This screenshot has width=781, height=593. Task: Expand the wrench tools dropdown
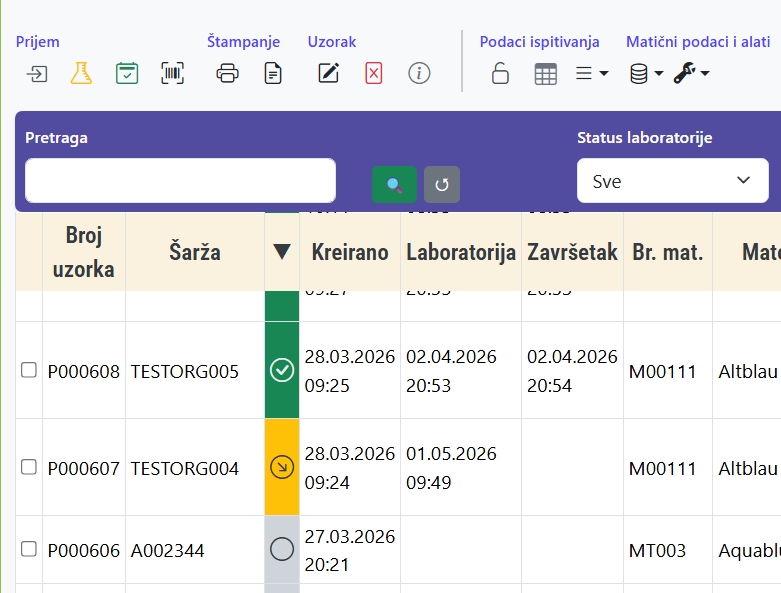pos(691,73)
